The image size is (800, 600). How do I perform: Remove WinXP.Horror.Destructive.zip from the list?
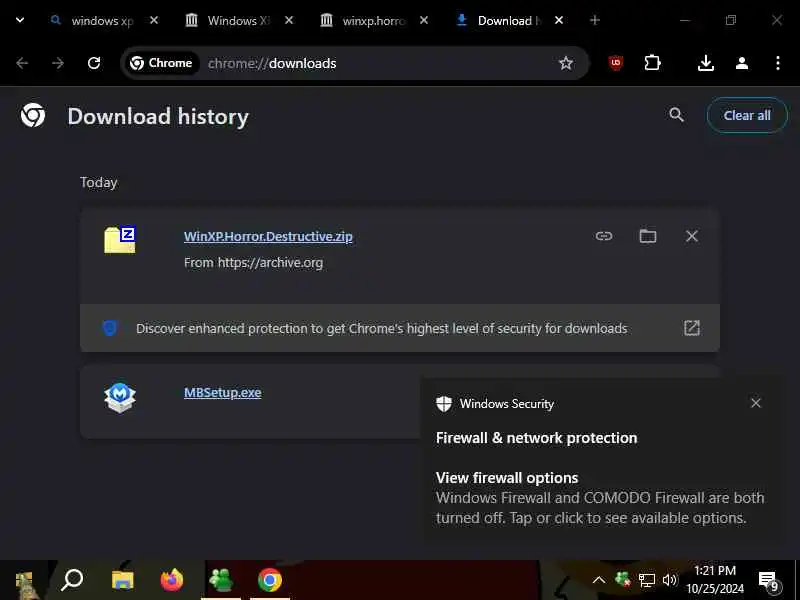pos(692,236)
